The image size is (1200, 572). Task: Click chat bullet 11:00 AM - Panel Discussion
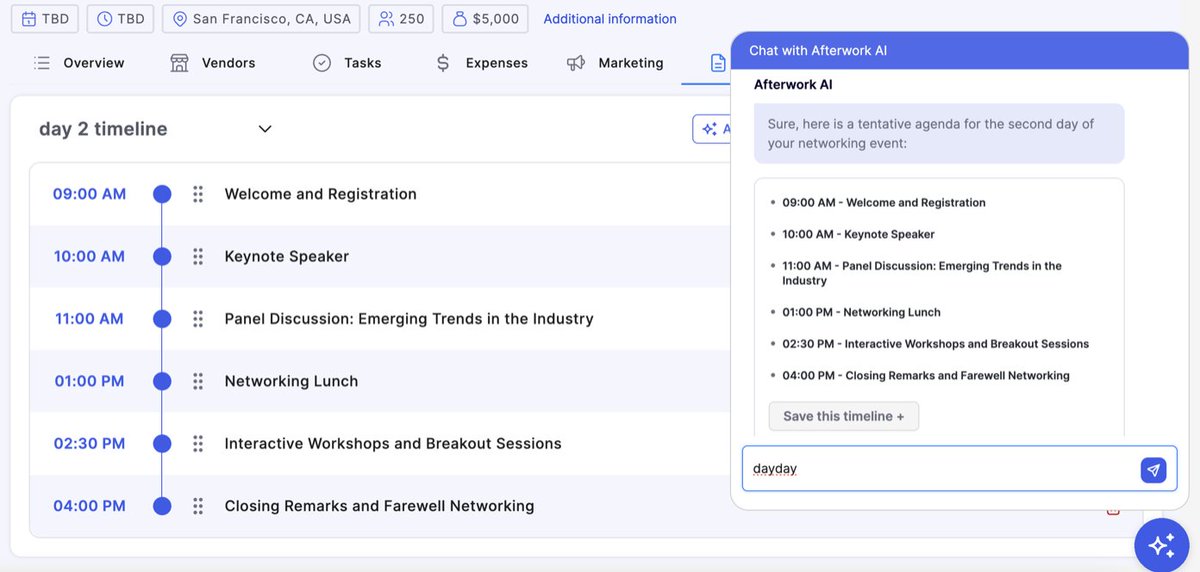[922, 273]
